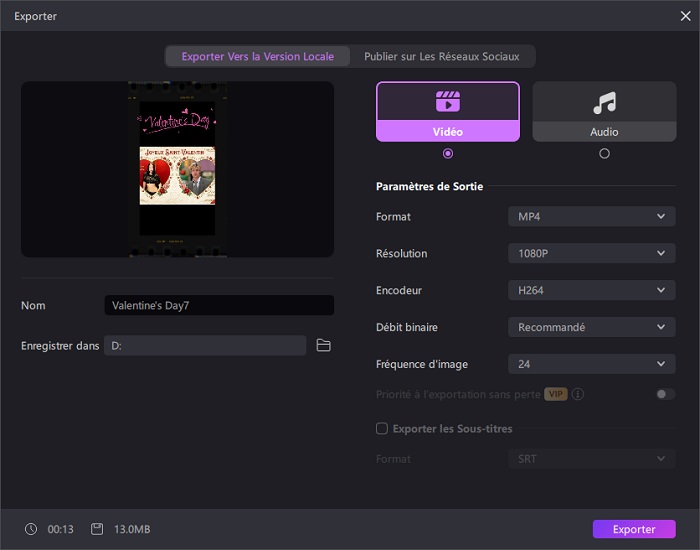Switch to Publier sur Les Réseaux Sociaux tab

point(442,56)
